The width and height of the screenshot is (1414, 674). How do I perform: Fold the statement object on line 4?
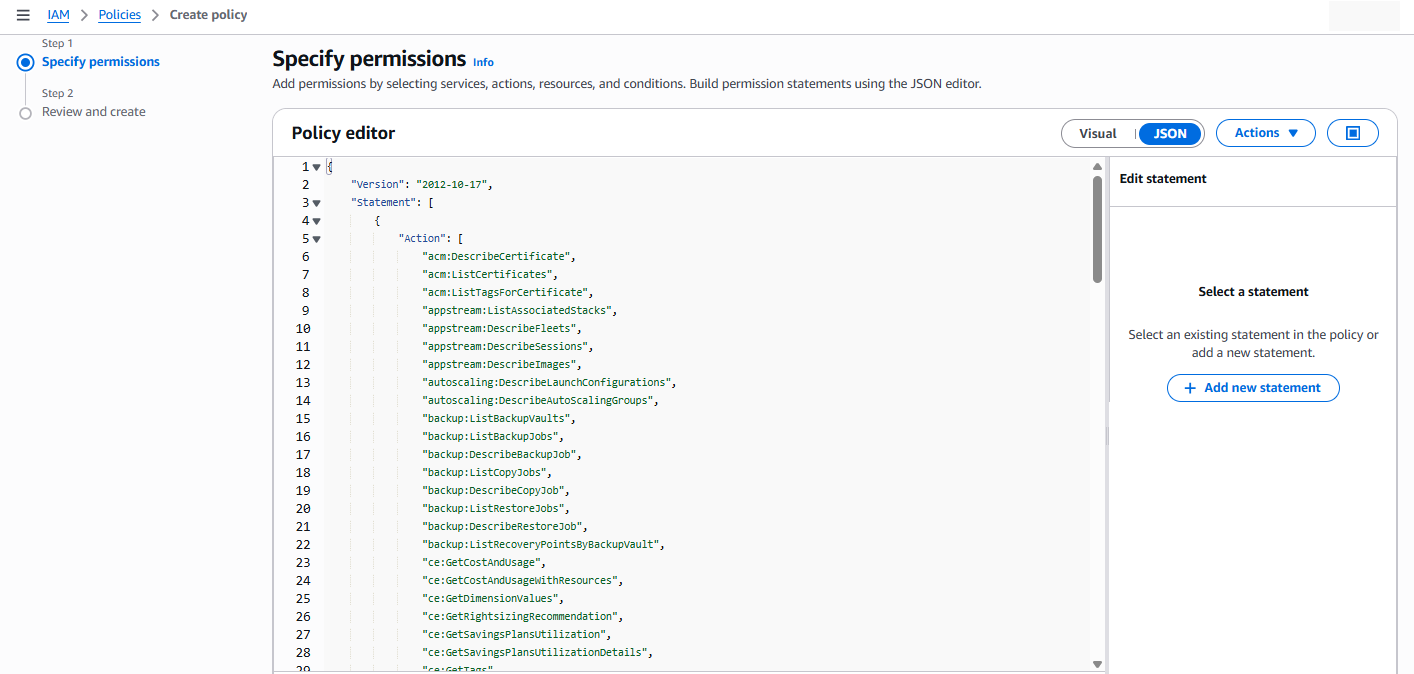click(x=317, y=221)
